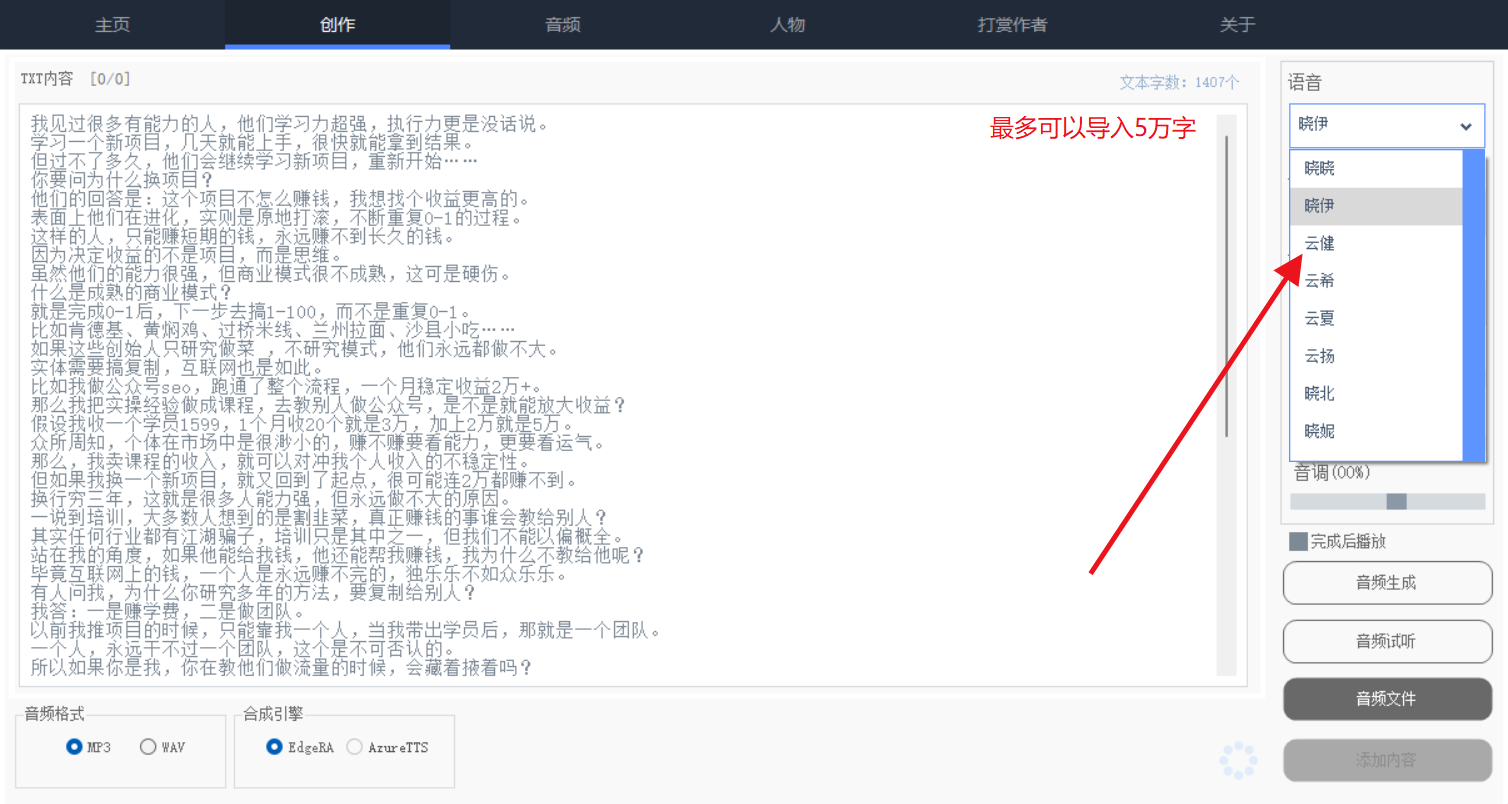Select voice 晓晓 from the list

[1376, 168]
